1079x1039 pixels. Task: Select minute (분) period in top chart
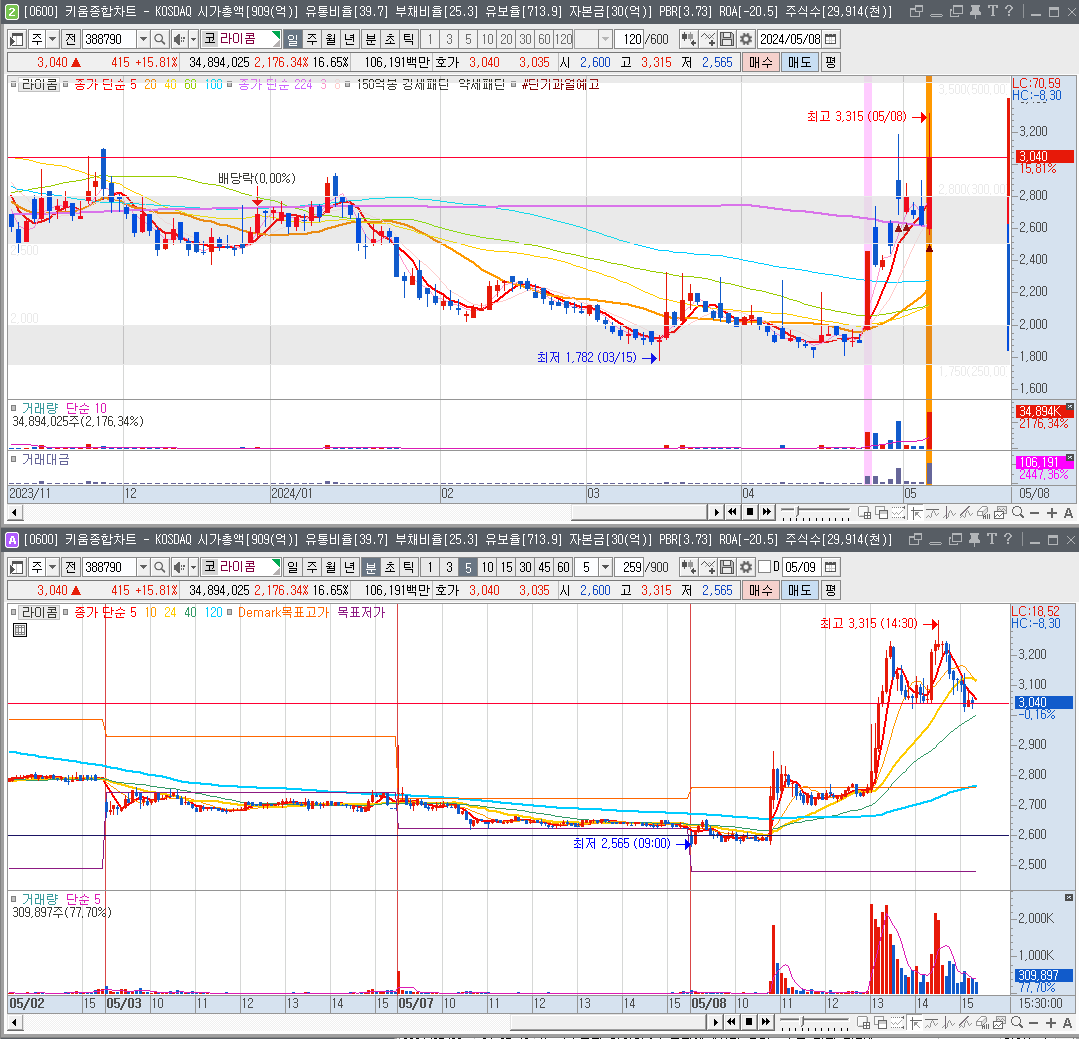[x=370, y=39]
